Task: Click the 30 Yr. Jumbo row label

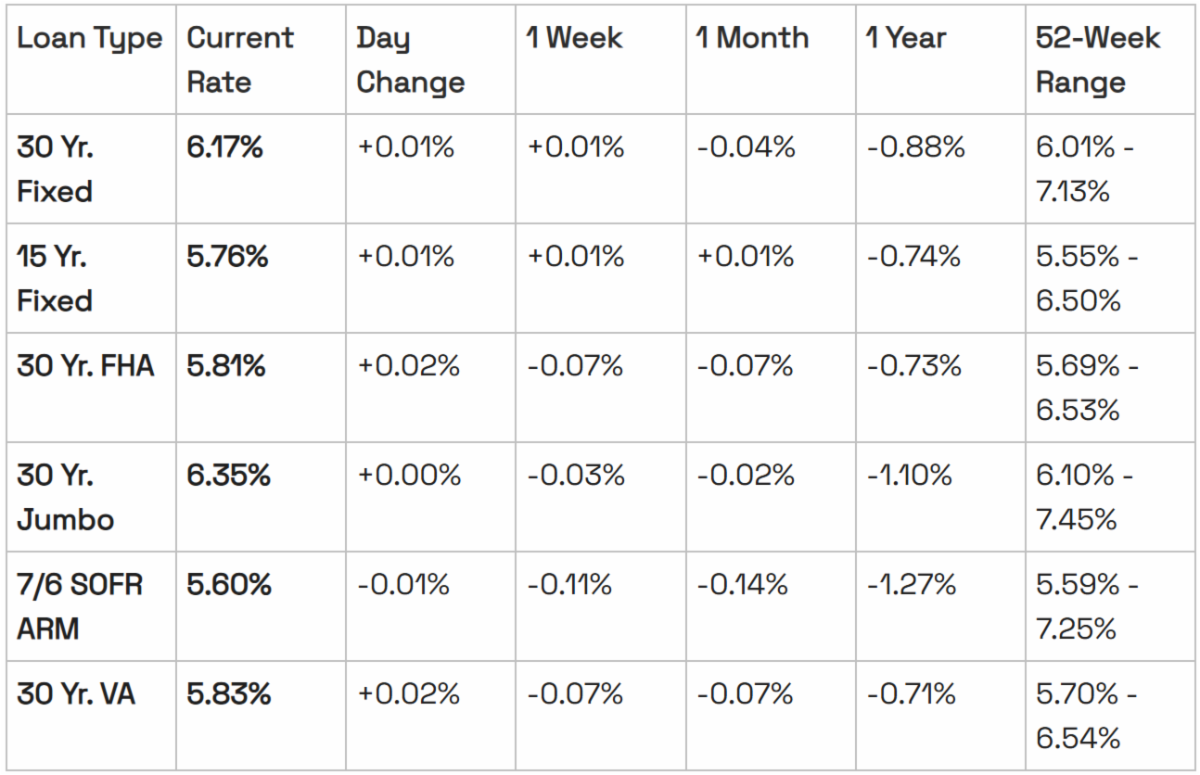Action: [65, 497]
